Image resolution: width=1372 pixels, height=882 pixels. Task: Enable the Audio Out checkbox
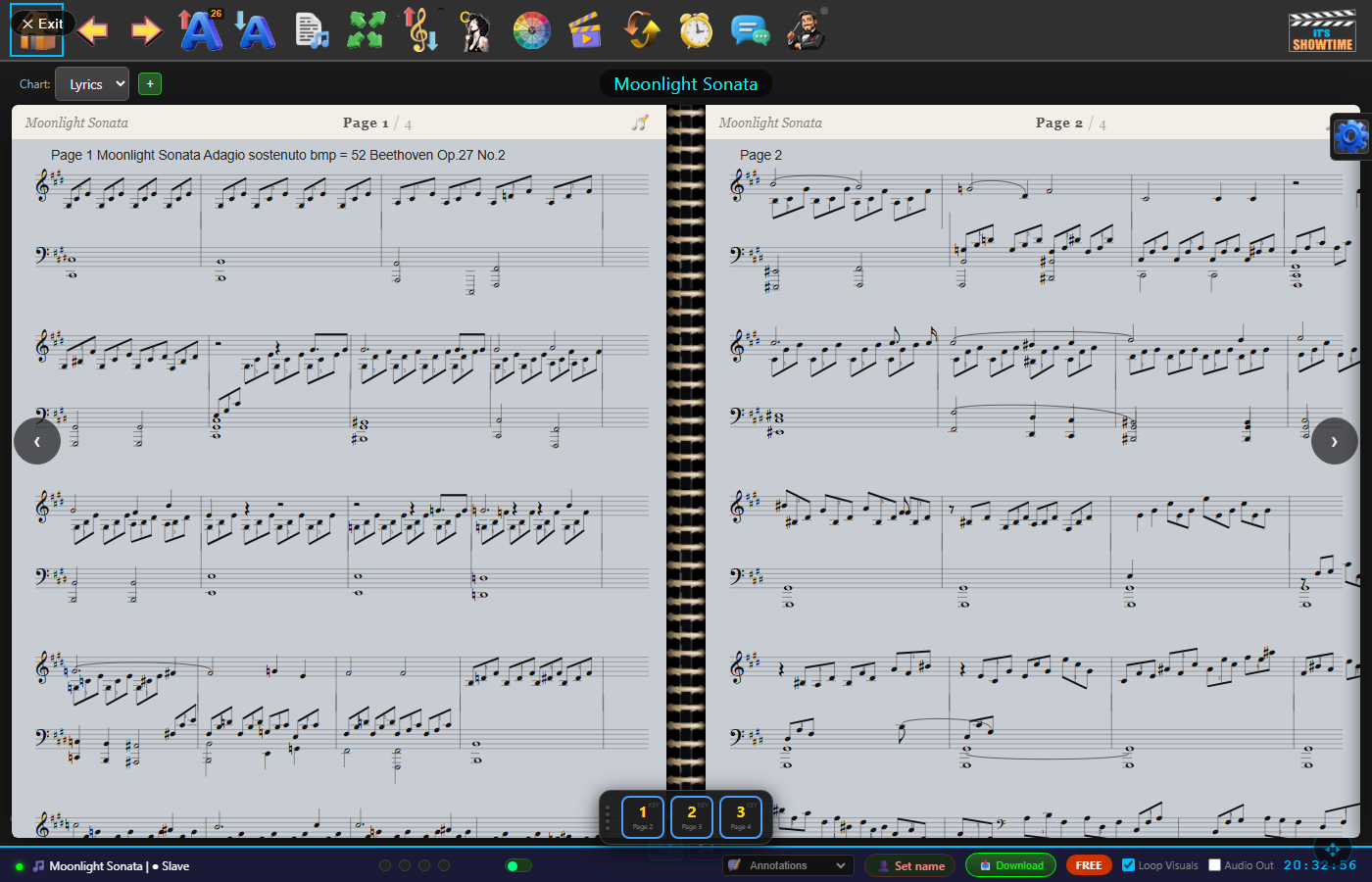pyautogui.click(x=1215, y=865)
